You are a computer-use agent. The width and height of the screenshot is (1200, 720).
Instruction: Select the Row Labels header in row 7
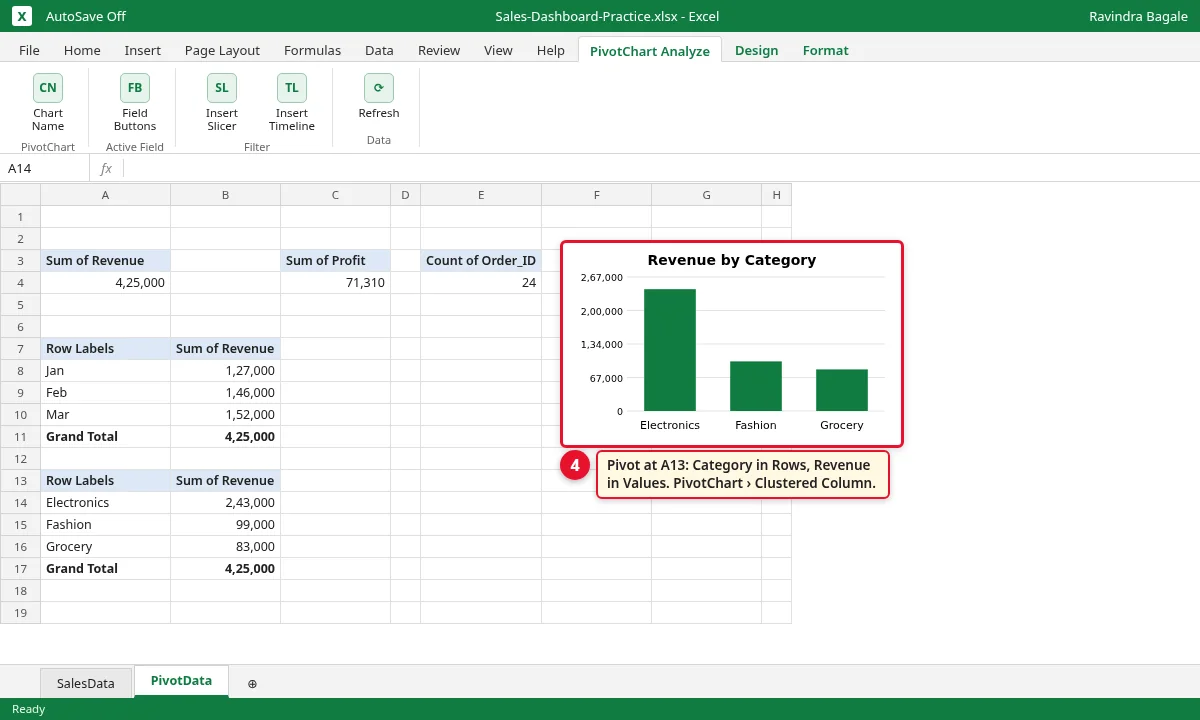click(x=106, y=349)
